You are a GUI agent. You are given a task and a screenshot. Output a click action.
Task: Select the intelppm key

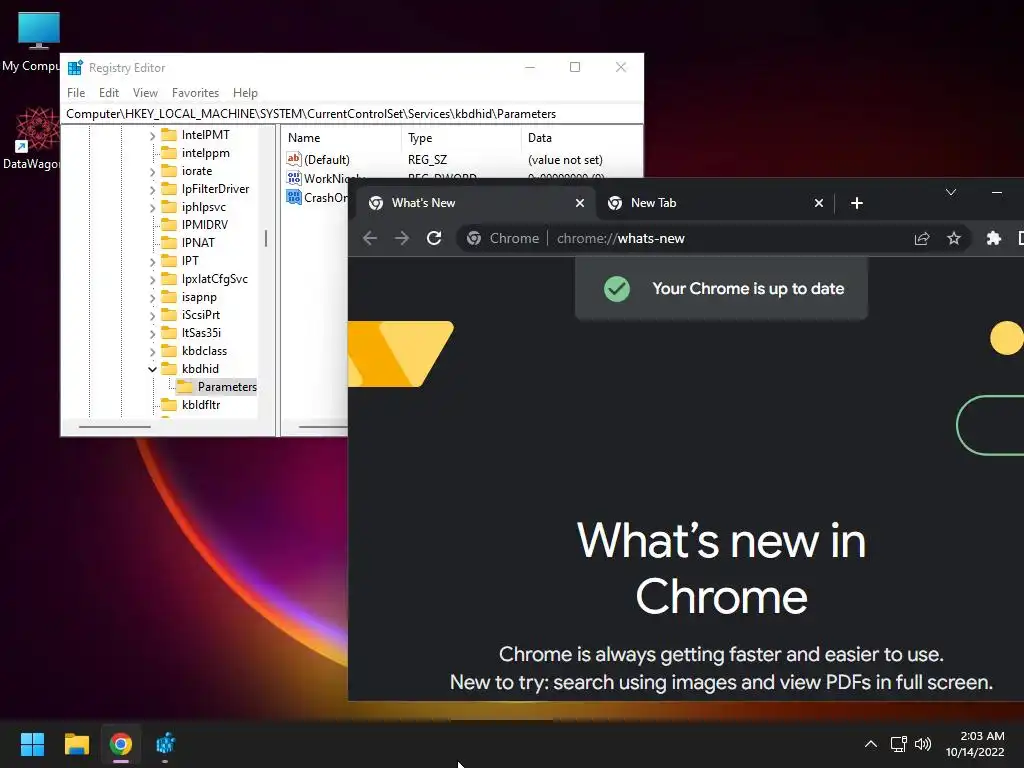[205, 153]
